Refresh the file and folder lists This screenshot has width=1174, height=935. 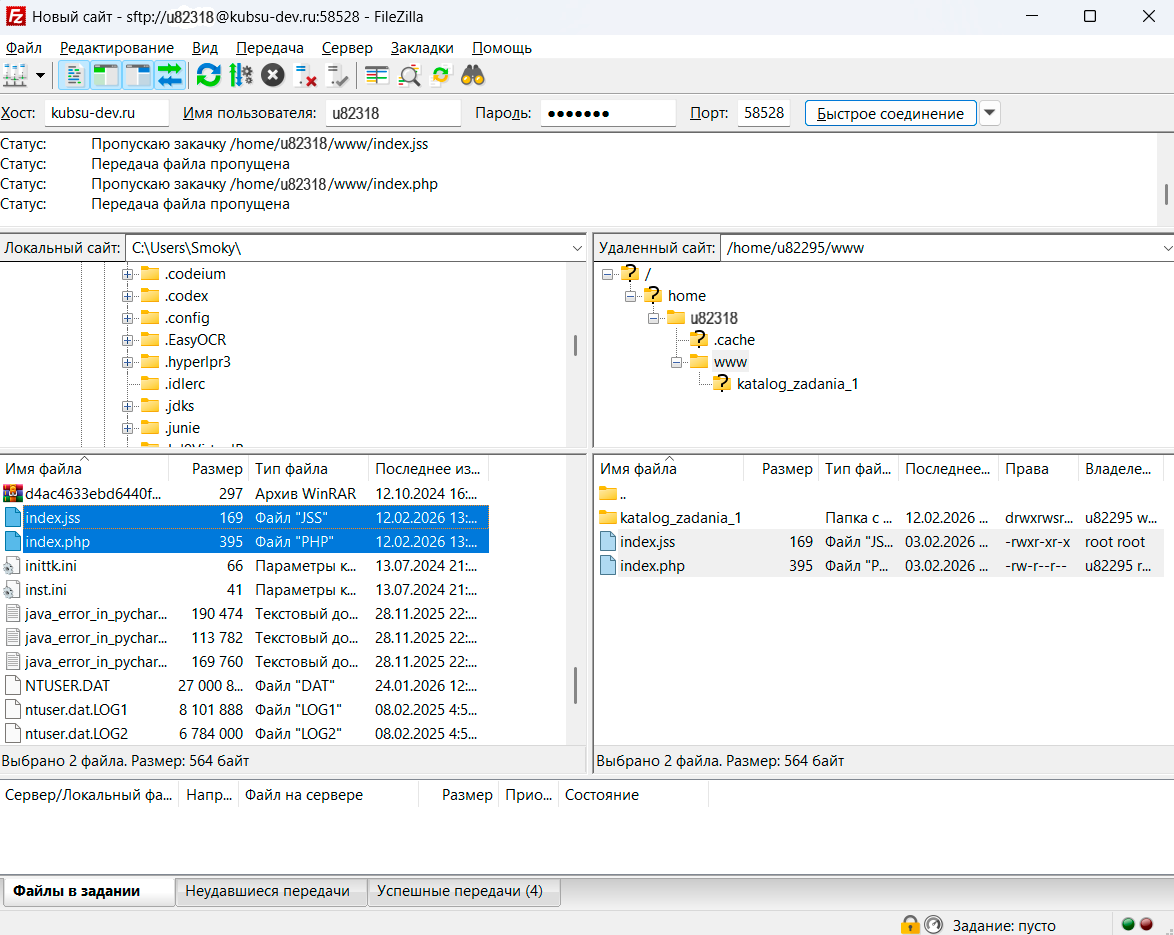point(208,76)
